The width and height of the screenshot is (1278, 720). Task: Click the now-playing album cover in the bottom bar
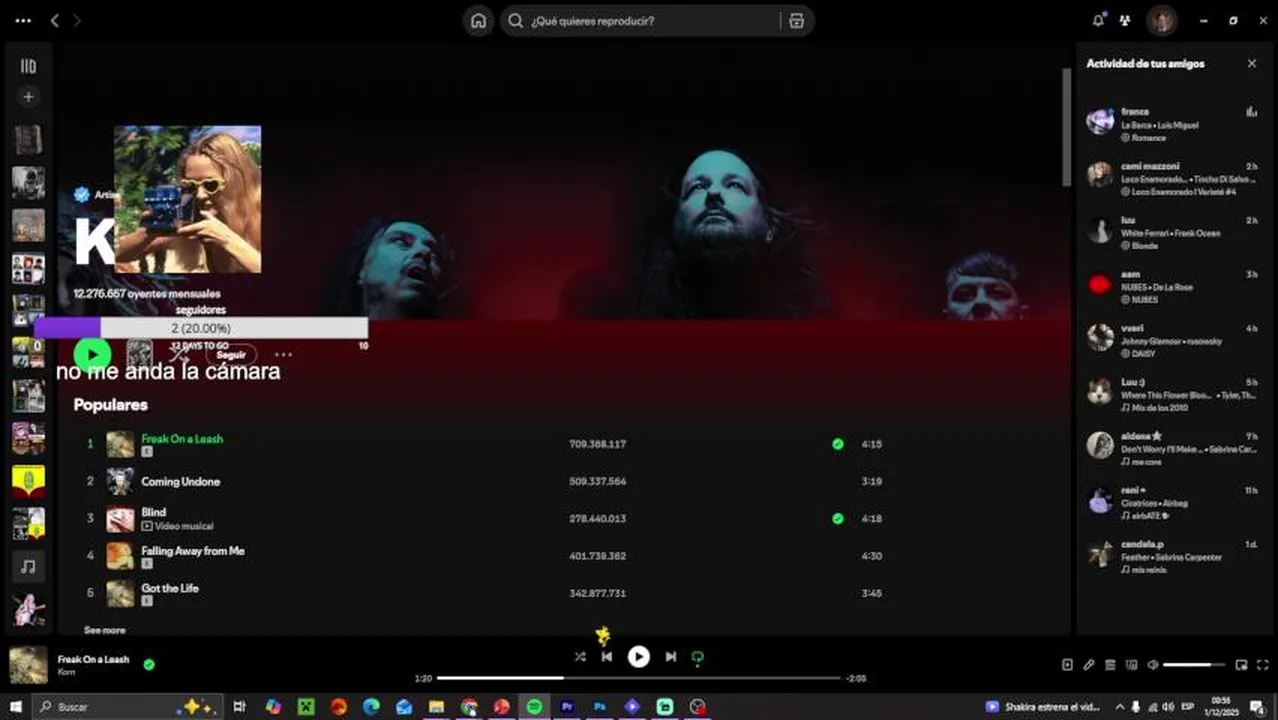[x=28, y=665]
